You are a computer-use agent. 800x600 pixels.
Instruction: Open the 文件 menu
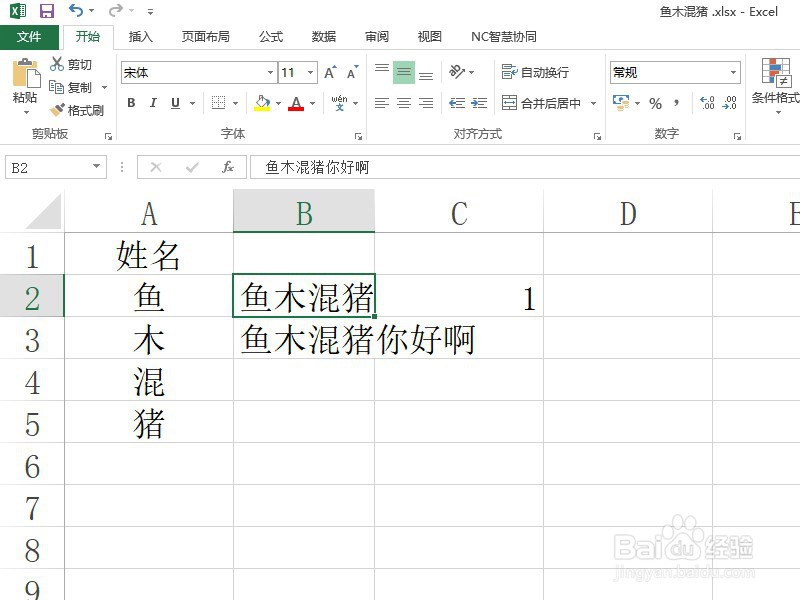(31, 36)
